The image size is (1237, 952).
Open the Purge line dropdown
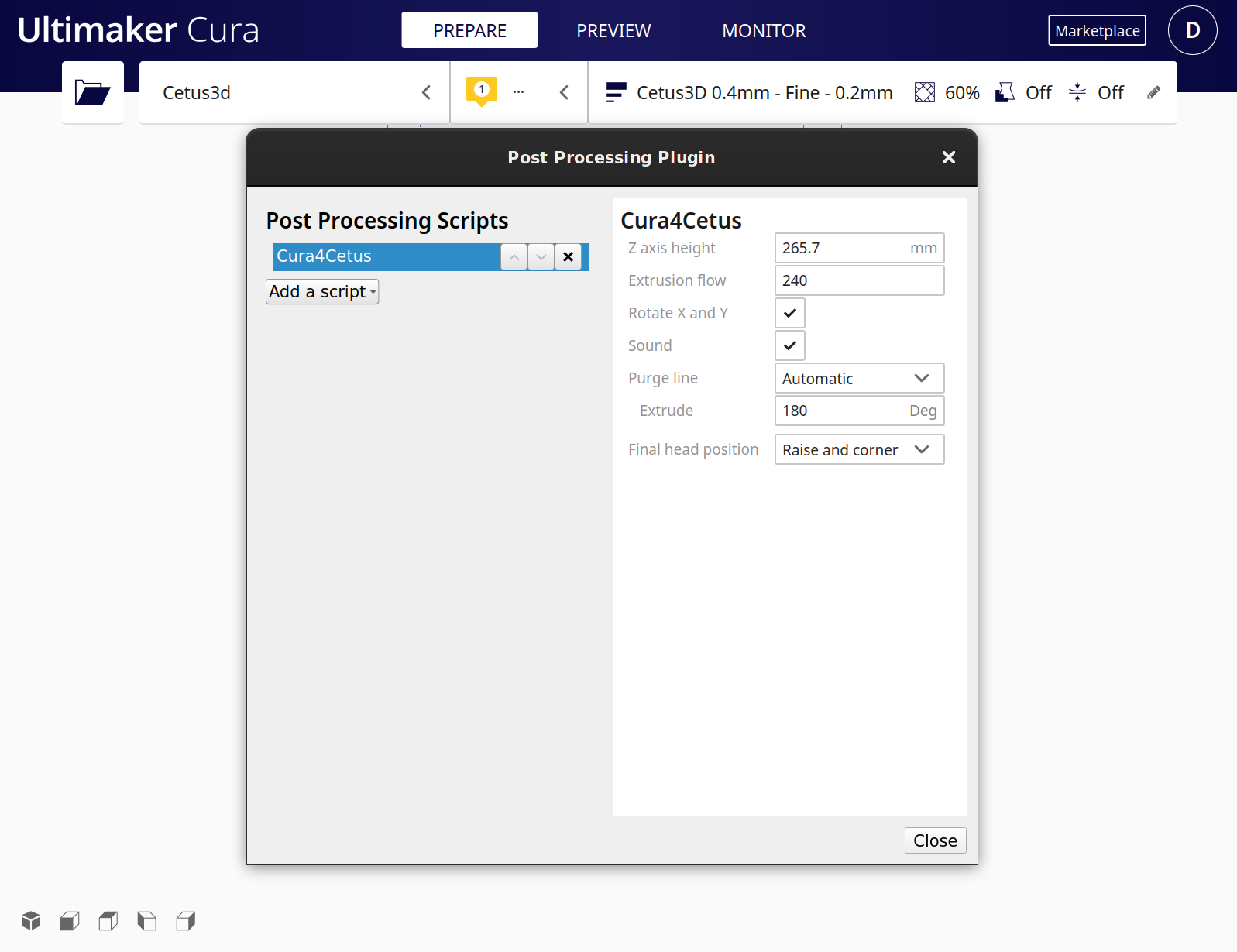[x=860, y=378]
